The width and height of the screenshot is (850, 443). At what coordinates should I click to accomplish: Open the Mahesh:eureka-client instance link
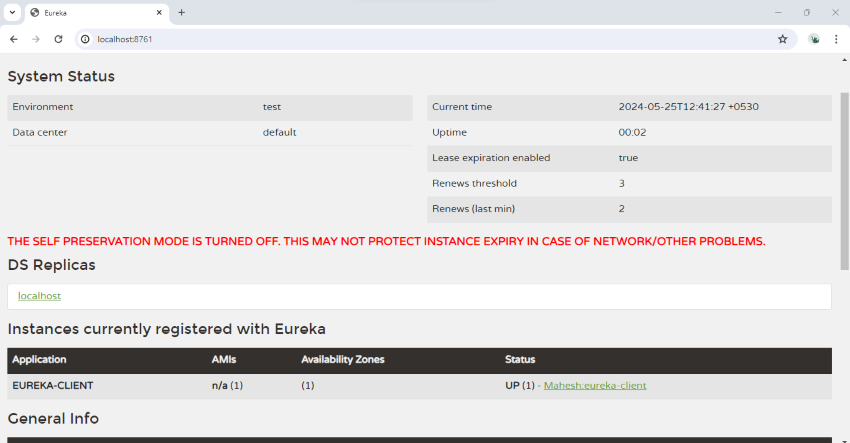(x=595, y=386)
